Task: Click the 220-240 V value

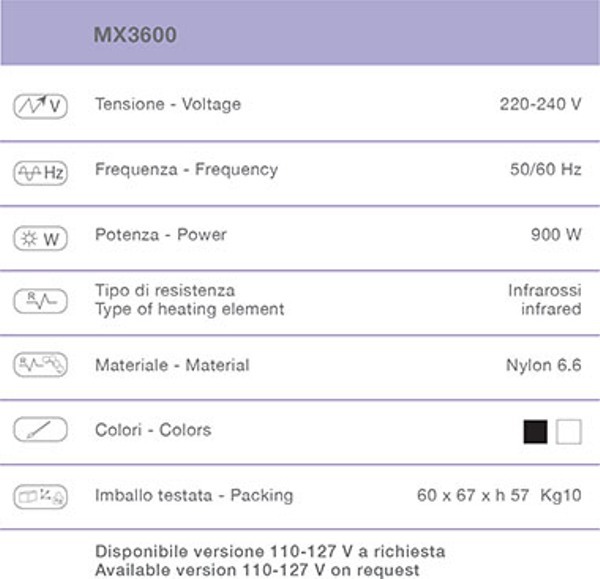Action: pyautogui.click(x=540, y=104)
